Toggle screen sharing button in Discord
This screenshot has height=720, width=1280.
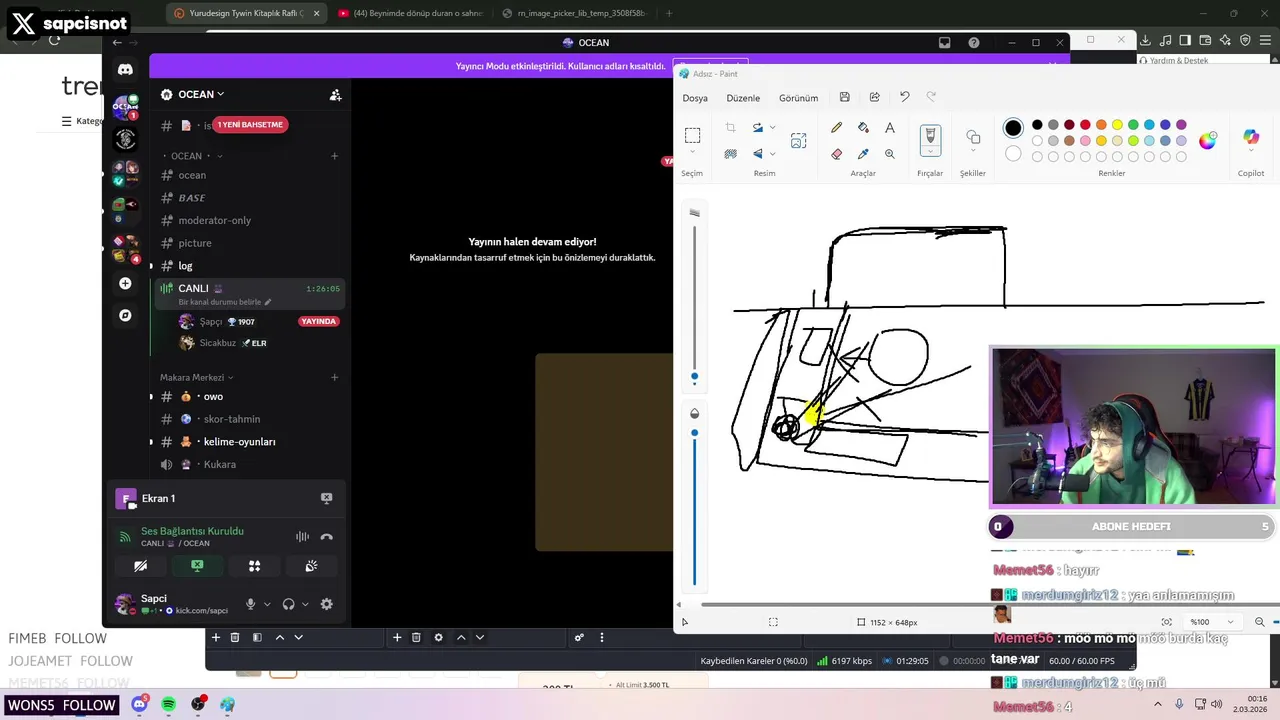(197, 566)
